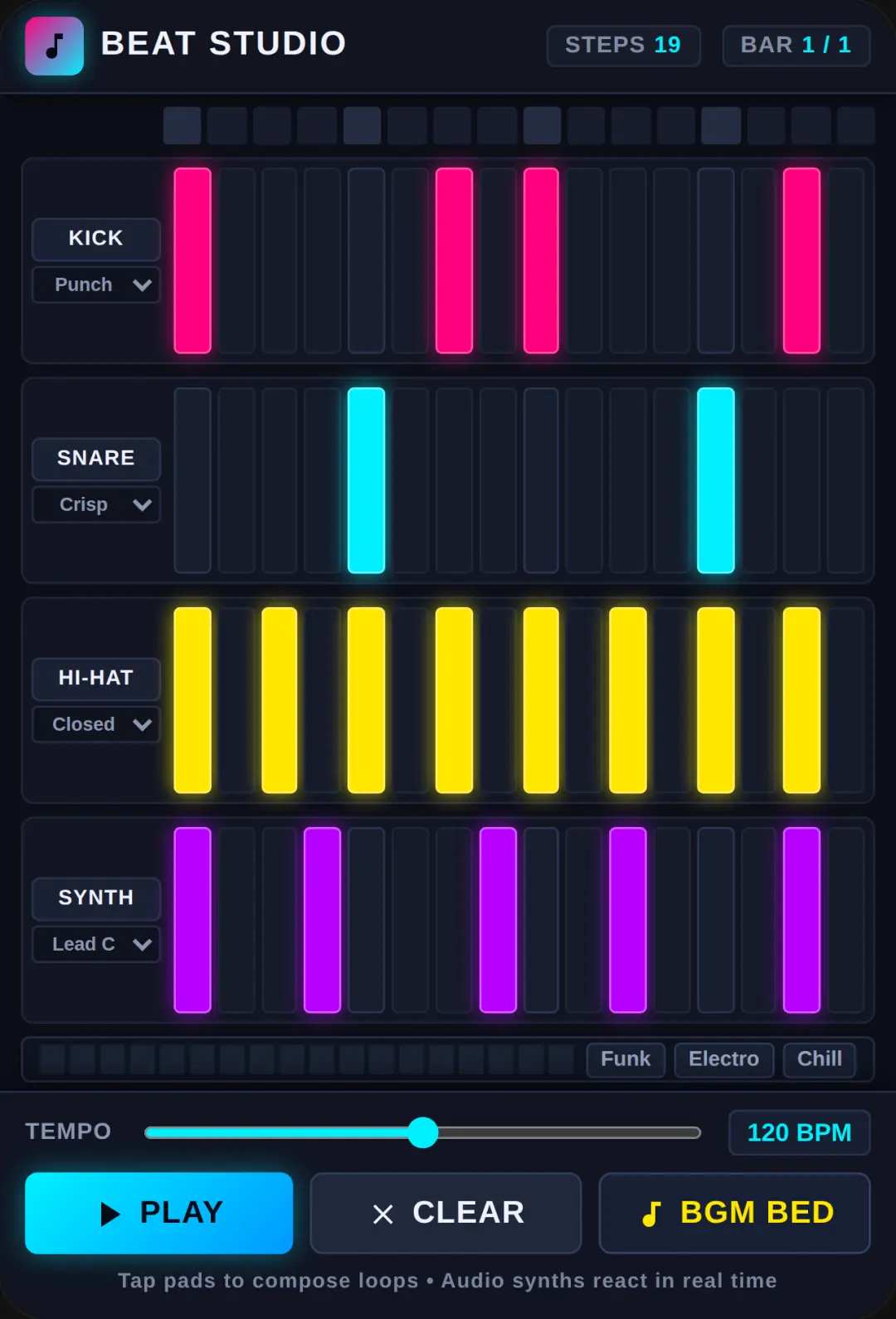
Task: Click the SYNTH track label button
Action: tap(96, 898)
